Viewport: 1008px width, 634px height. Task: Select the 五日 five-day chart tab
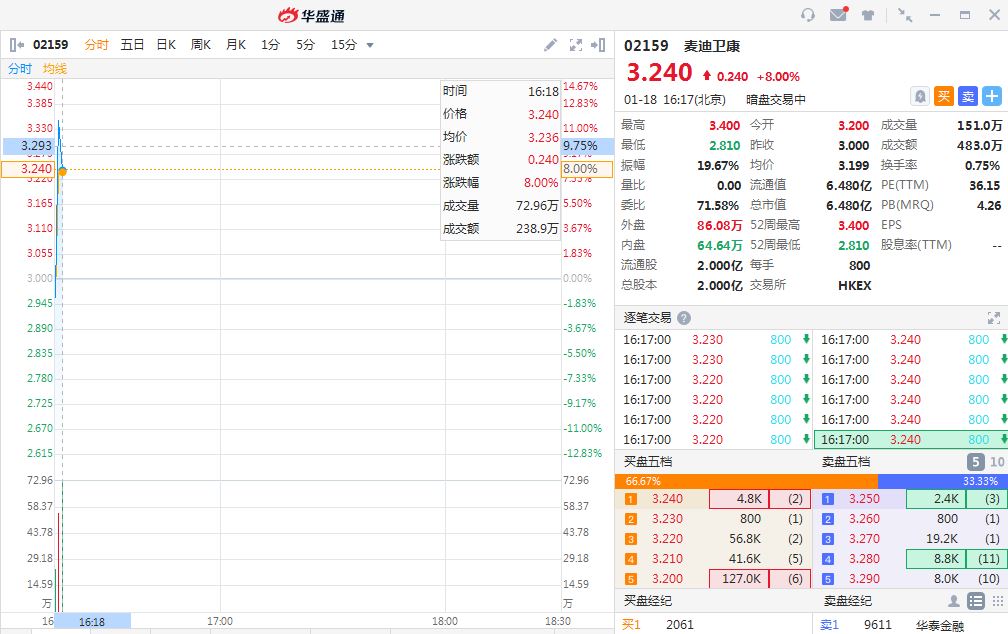(132, 45)
